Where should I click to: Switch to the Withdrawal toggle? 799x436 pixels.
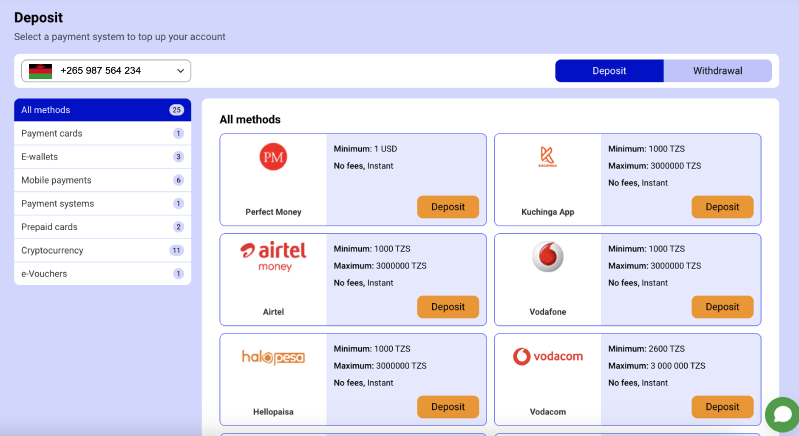point(717,71)
